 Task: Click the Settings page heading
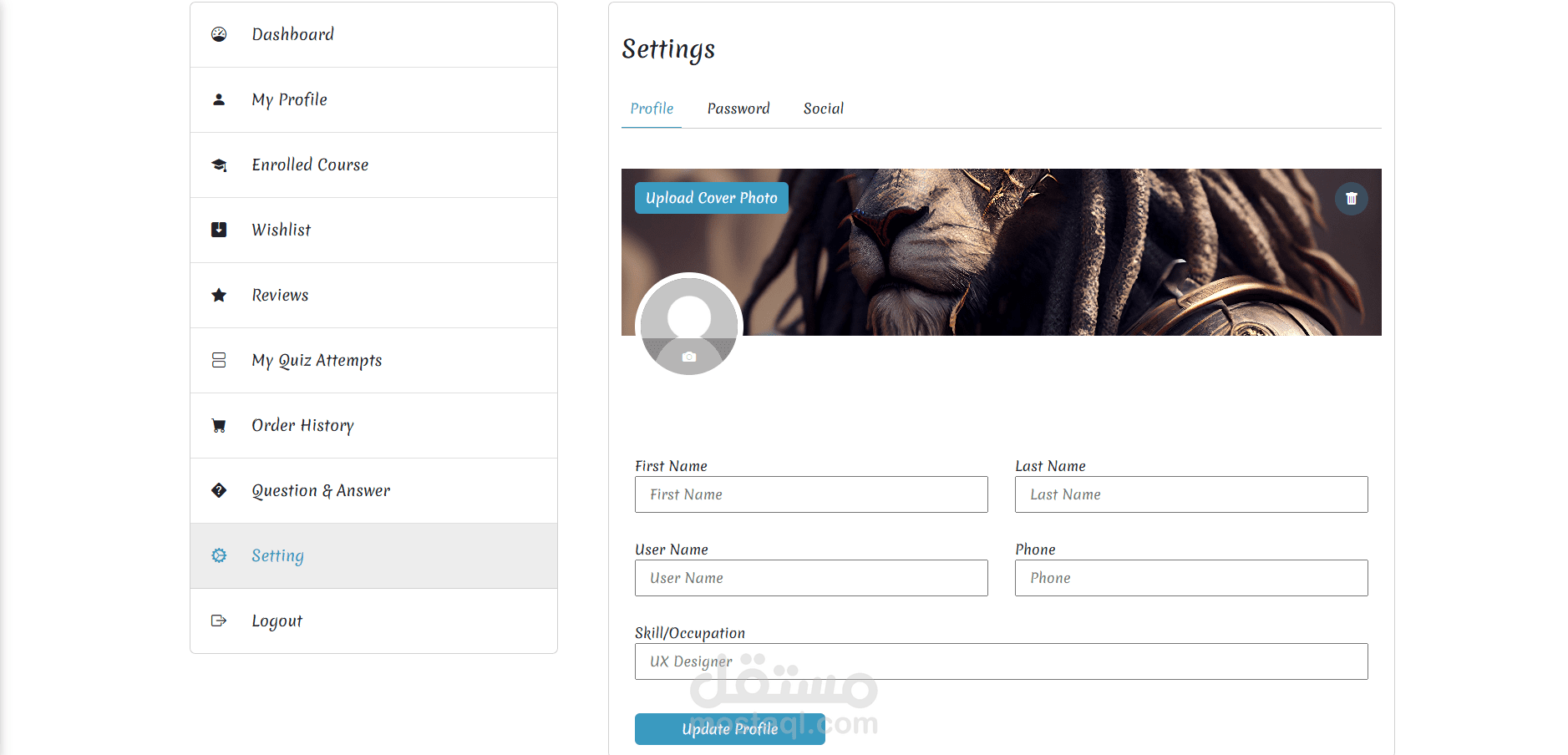668,49
